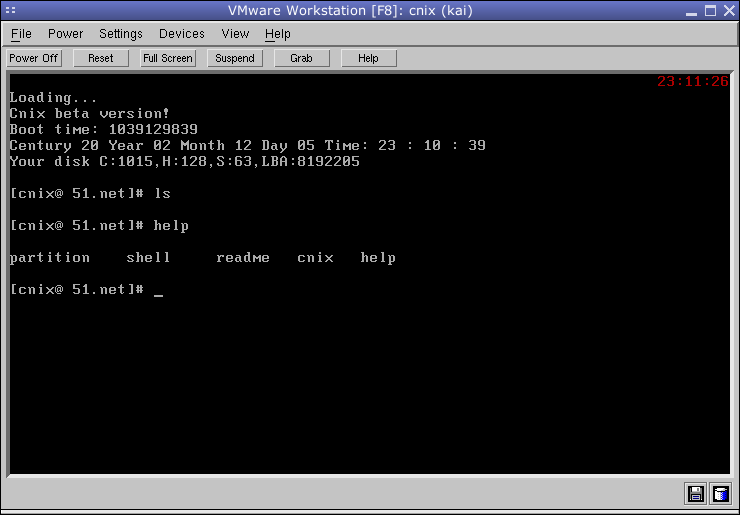Click the Reset toolbar button
Image resolution: width=740 pixels, height=515 pixels.
pyautogui.click(x=101, y=59)
